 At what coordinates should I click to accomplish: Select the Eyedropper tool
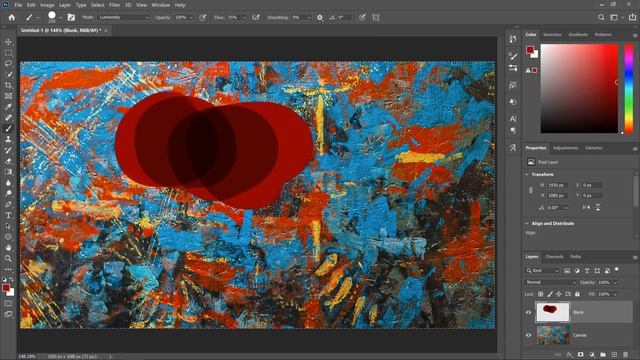coord(8,107)
